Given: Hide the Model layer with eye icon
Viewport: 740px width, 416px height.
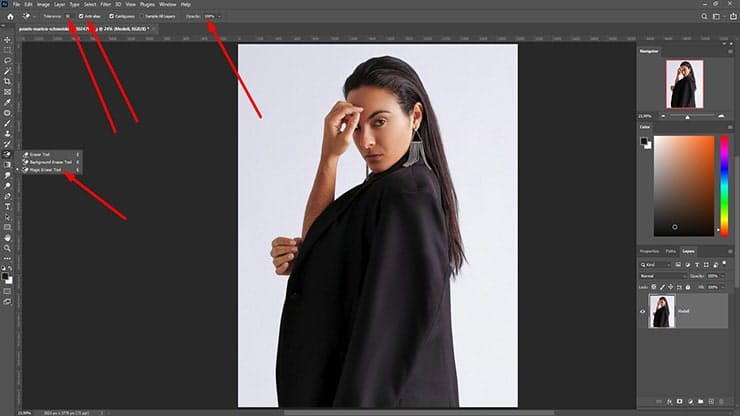Looking at the screenshot, I should 642,311.
